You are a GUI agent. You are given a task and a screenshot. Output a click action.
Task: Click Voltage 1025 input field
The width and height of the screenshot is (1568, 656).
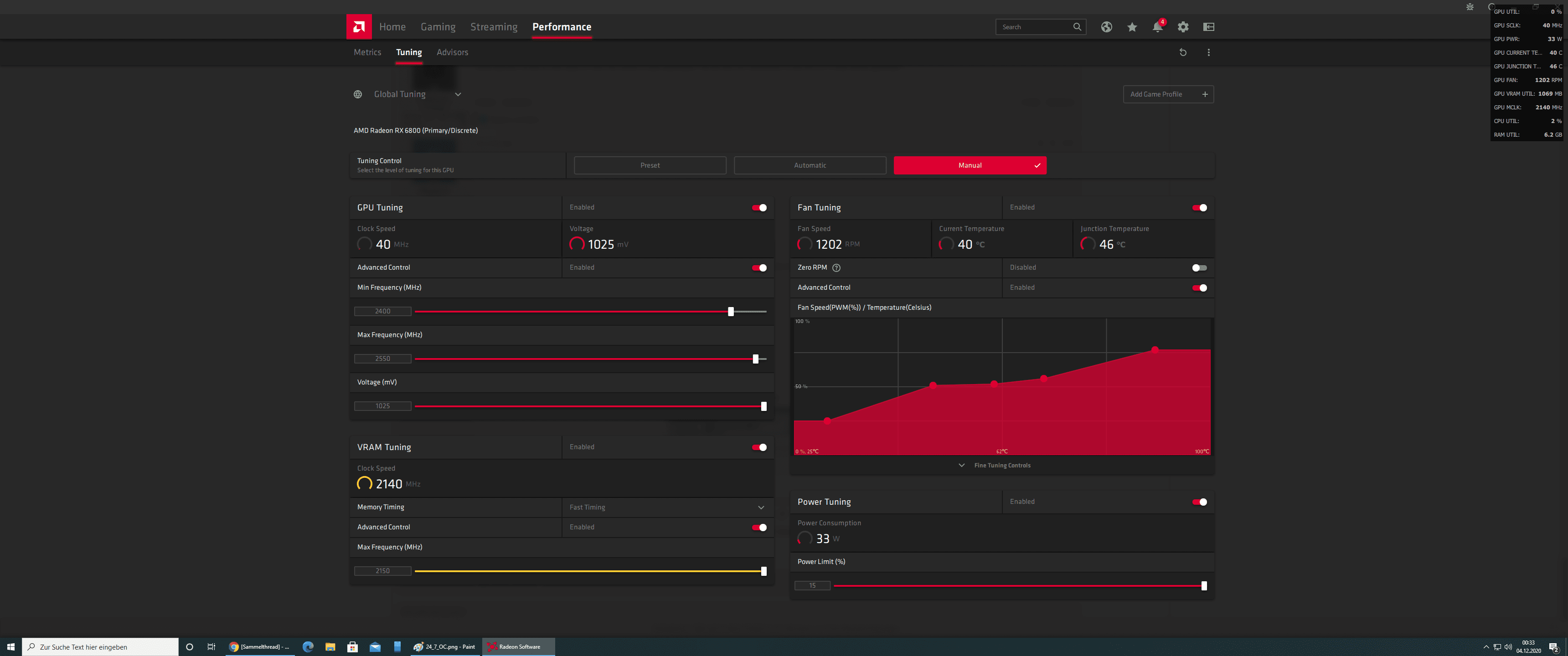tap(383, 406)
